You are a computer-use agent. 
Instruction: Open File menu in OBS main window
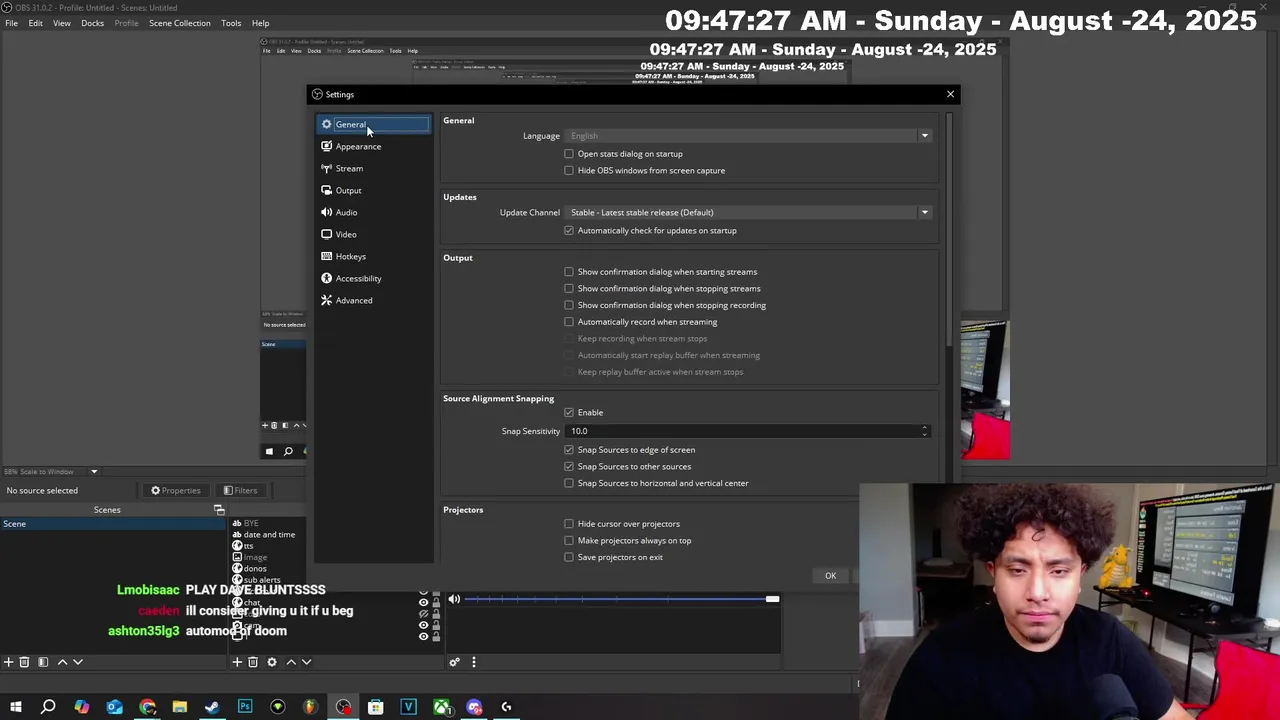pyautogui.click(x=11, y=23)
